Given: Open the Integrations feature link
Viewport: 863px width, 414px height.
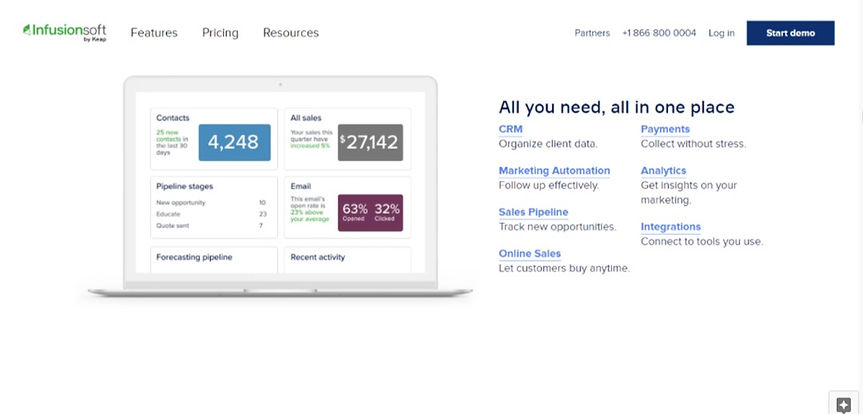Looking at the screenshot, I should click(x=670, y=227).
